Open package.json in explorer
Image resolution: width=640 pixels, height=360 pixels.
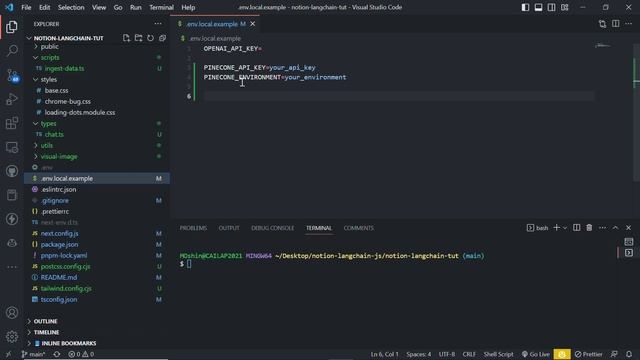click(x=59, y=244)
